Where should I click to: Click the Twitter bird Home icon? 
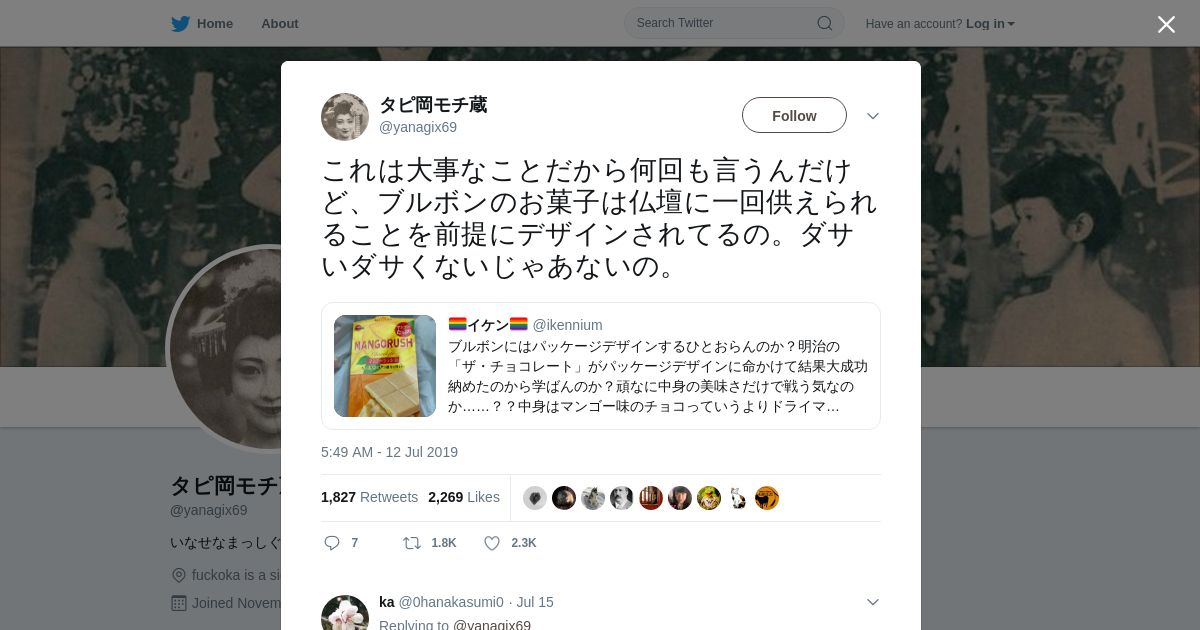(x=180, y=23)
